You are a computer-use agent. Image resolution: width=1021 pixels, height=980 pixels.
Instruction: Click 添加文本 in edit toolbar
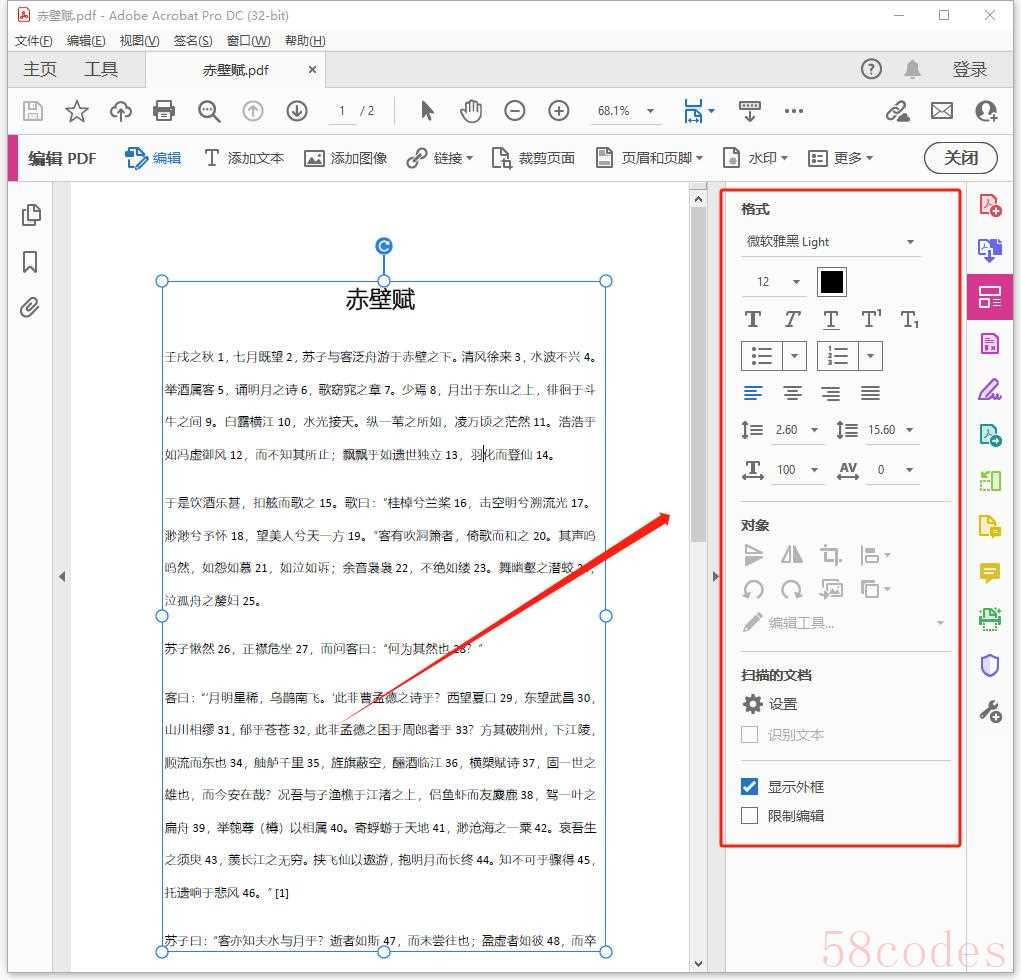pos(244,158)
